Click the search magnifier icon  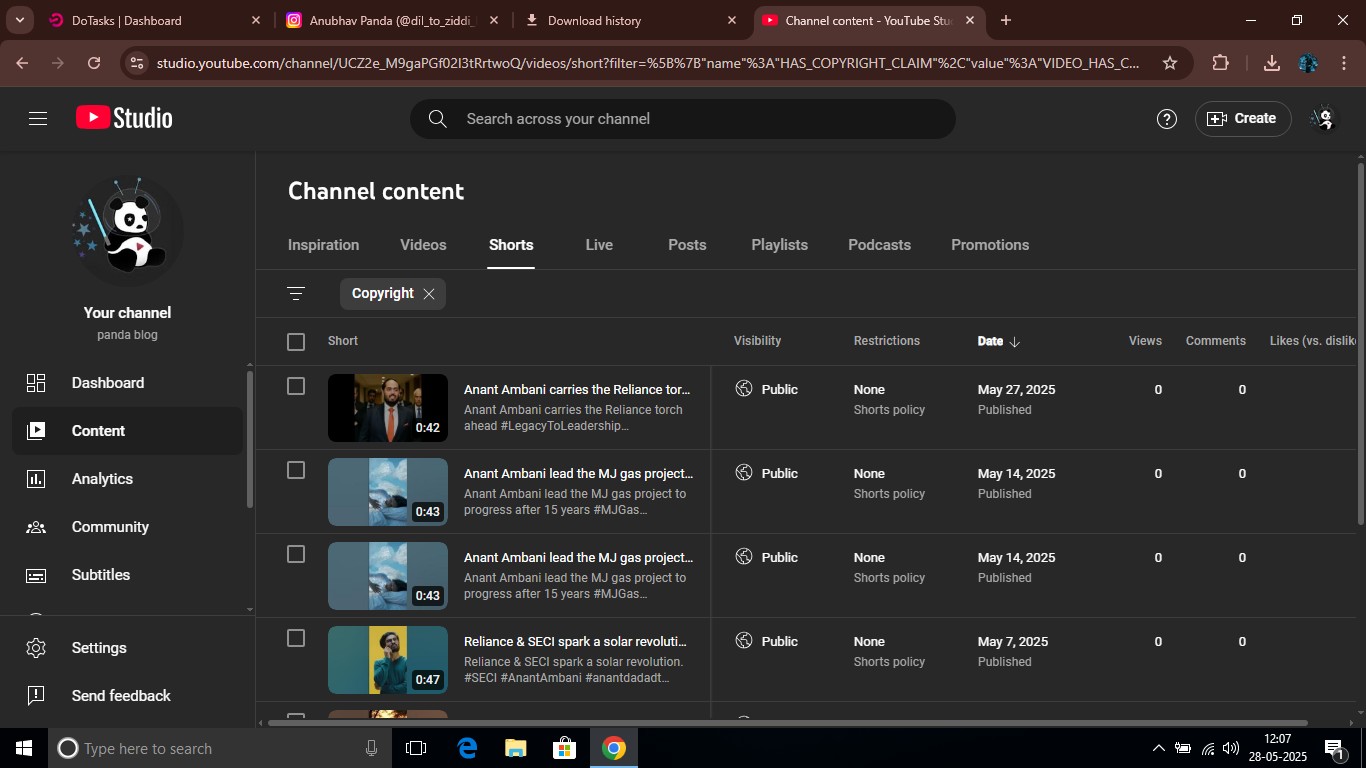[x=437, y=119]
